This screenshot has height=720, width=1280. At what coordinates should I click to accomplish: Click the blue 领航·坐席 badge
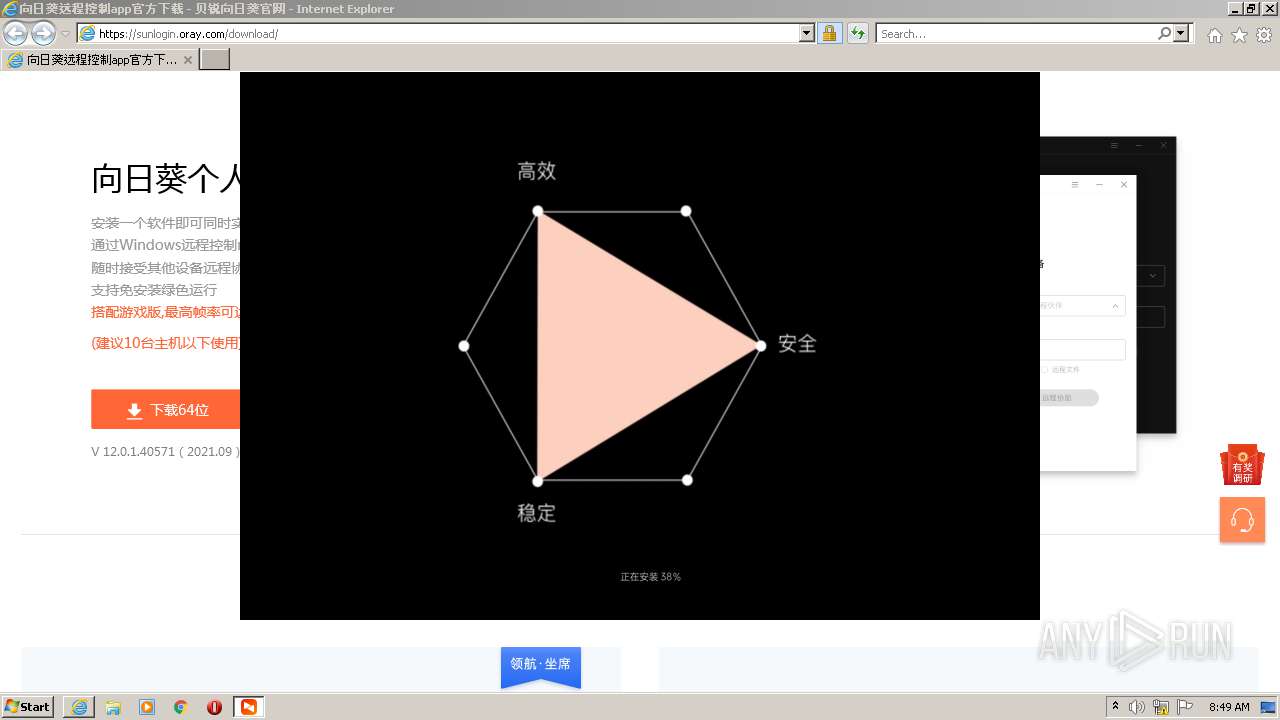click(541, 666)
